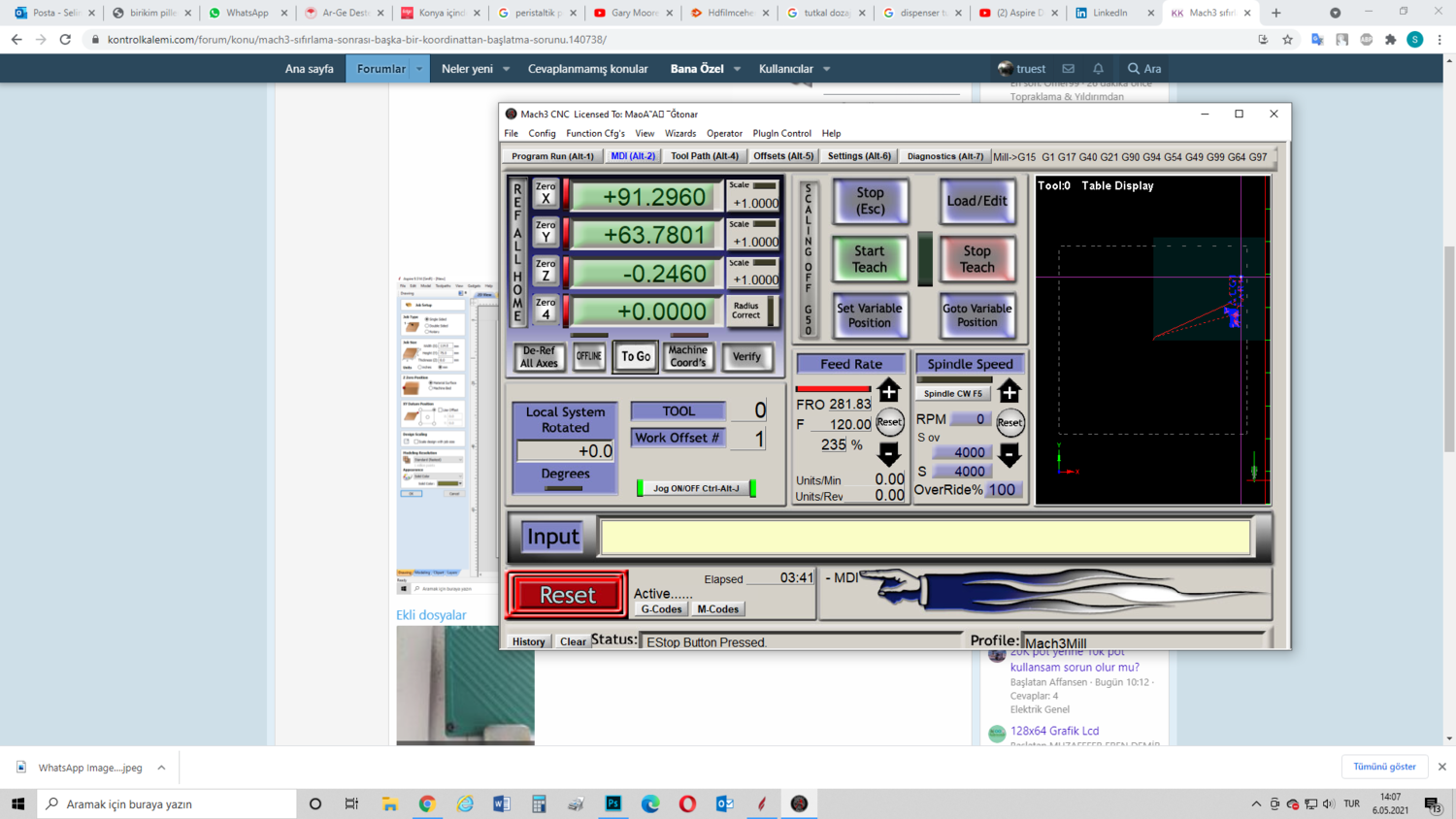Open the Chrome extensions puzzle icon
The height and width of the screenshot is (819, 1456).
(1391, 40)
